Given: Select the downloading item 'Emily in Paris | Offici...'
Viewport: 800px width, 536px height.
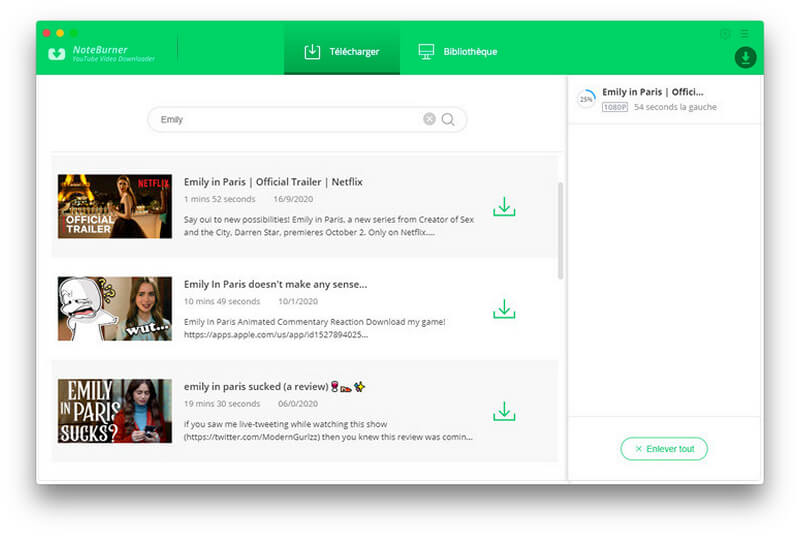Looking at the screenshot, I should pyautogui.click(x=653, y=92).
